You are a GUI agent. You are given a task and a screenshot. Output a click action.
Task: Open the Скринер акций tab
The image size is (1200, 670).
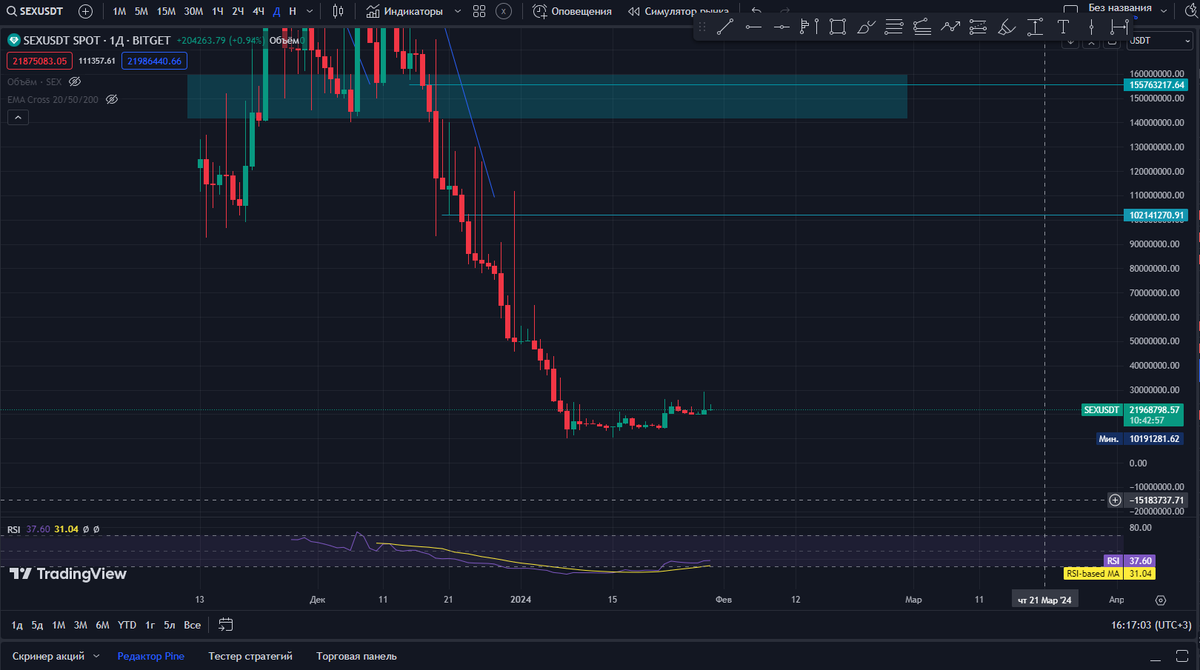49,656
